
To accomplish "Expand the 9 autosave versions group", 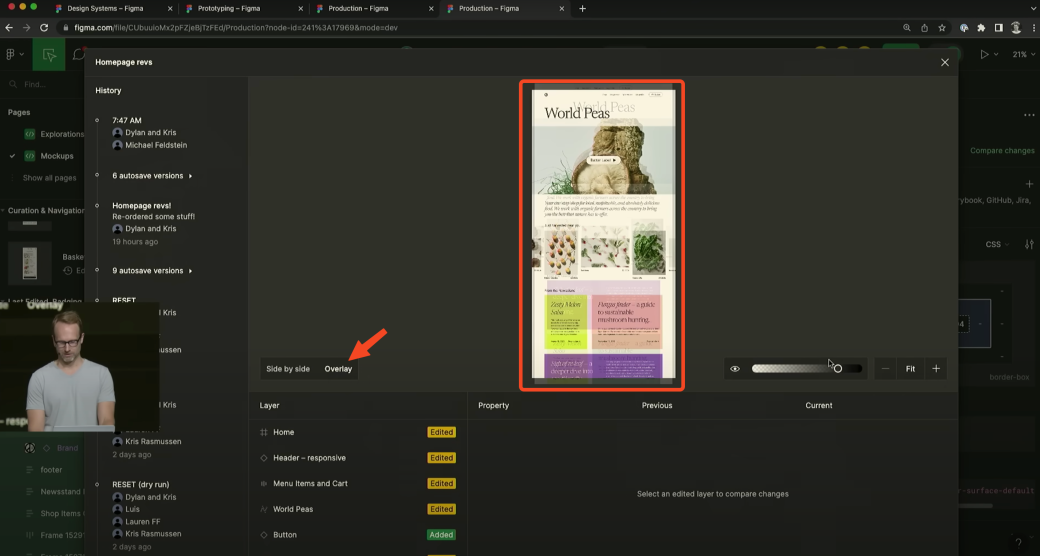I will point(152,271).
